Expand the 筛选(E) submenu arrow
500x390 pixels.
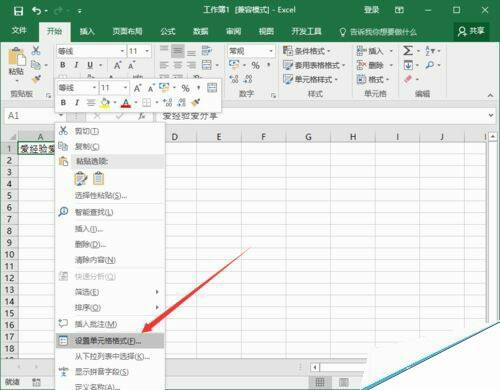[157, 292]
